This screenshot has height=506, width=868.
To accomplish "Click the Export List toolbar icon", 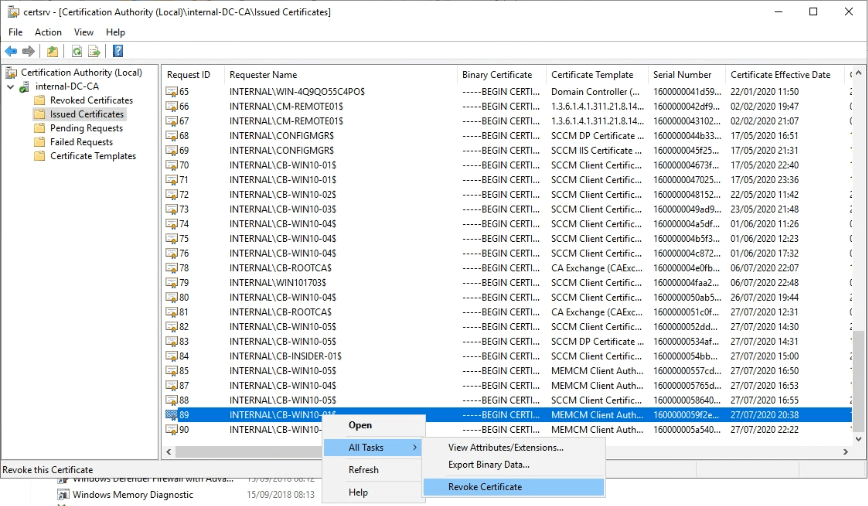I will coord(94,51).
